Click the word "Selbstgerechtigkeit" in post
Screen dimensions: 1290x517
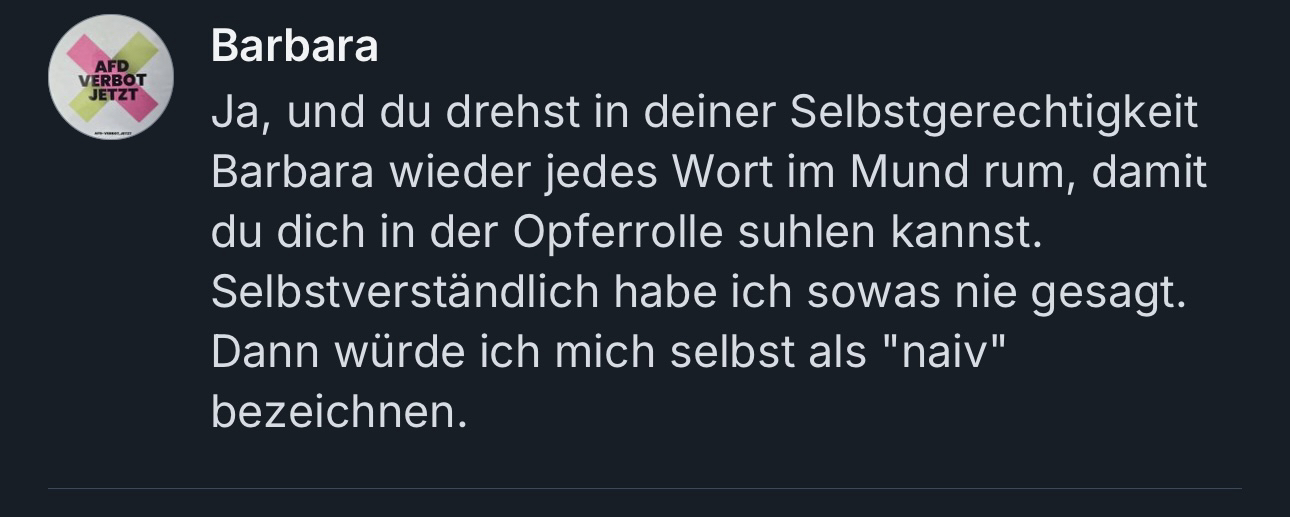click(994, 113)
